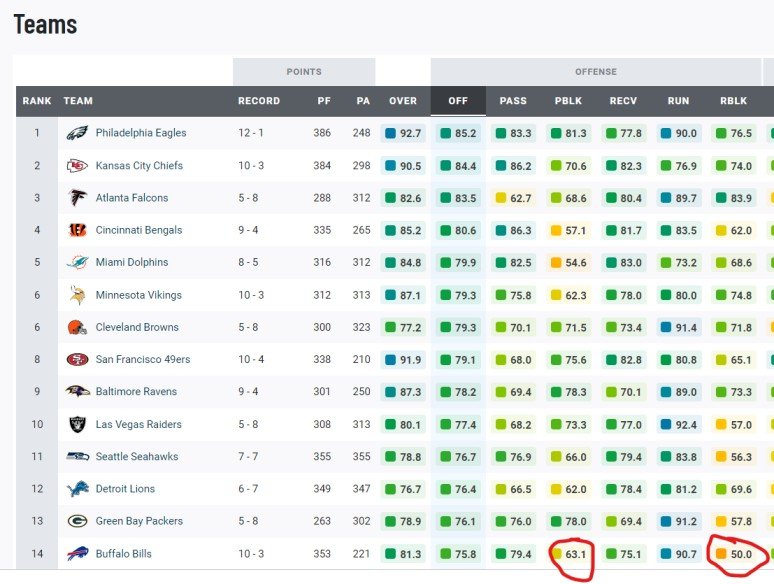Click the Cleveland Browns helmet logo
774x584 pixels.
click(x=77, y=327)
